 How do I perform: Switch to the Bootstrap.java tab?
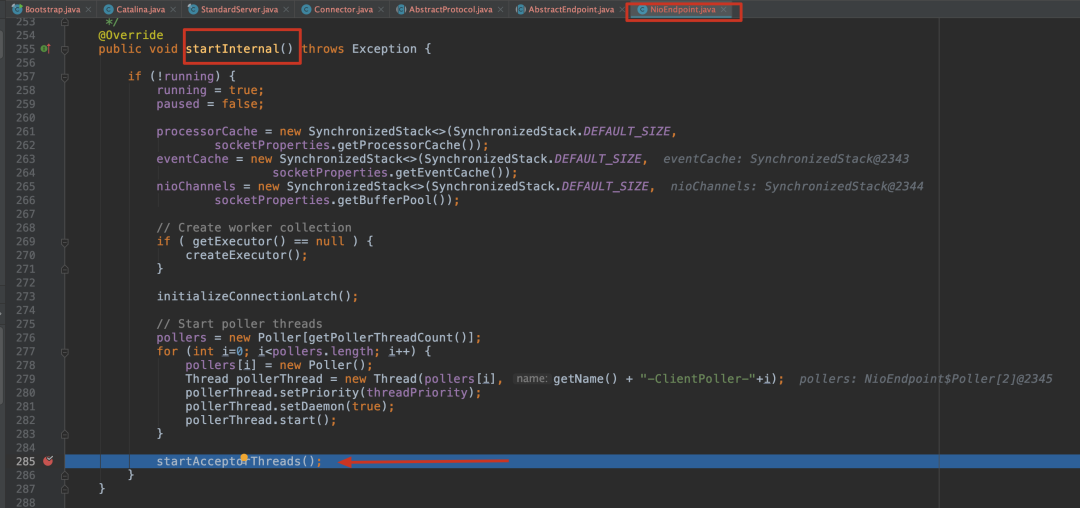[x=52, y=9]
